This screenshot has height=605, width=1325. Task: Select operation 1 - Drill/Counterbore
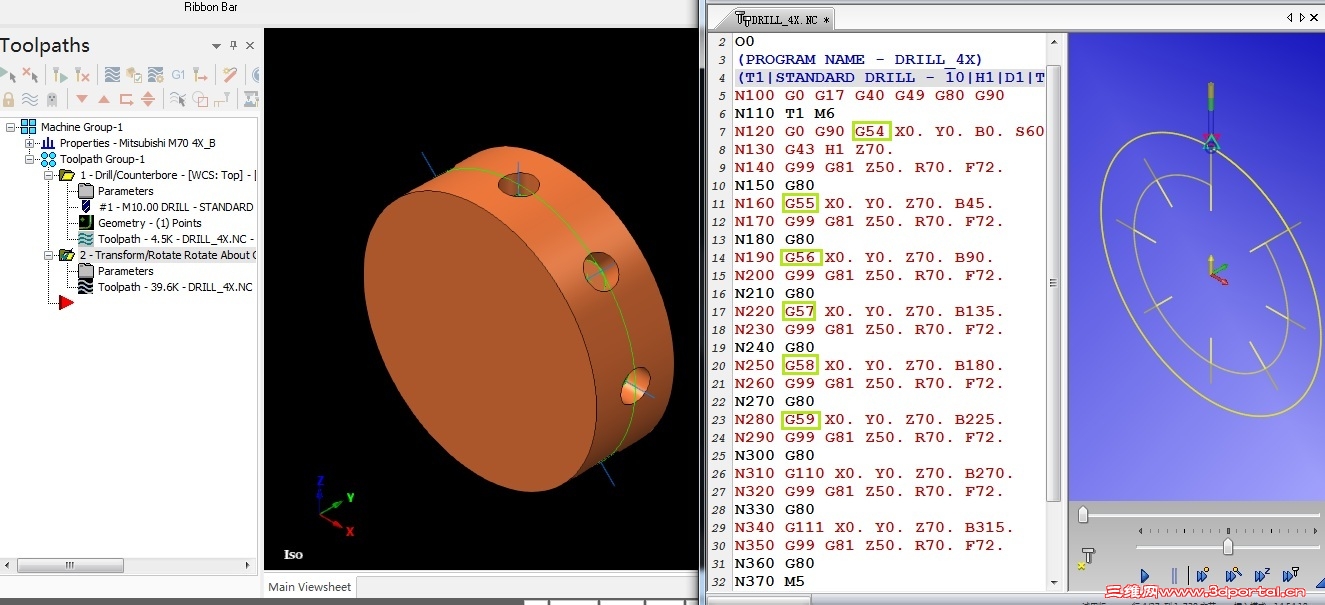[168, 175]
